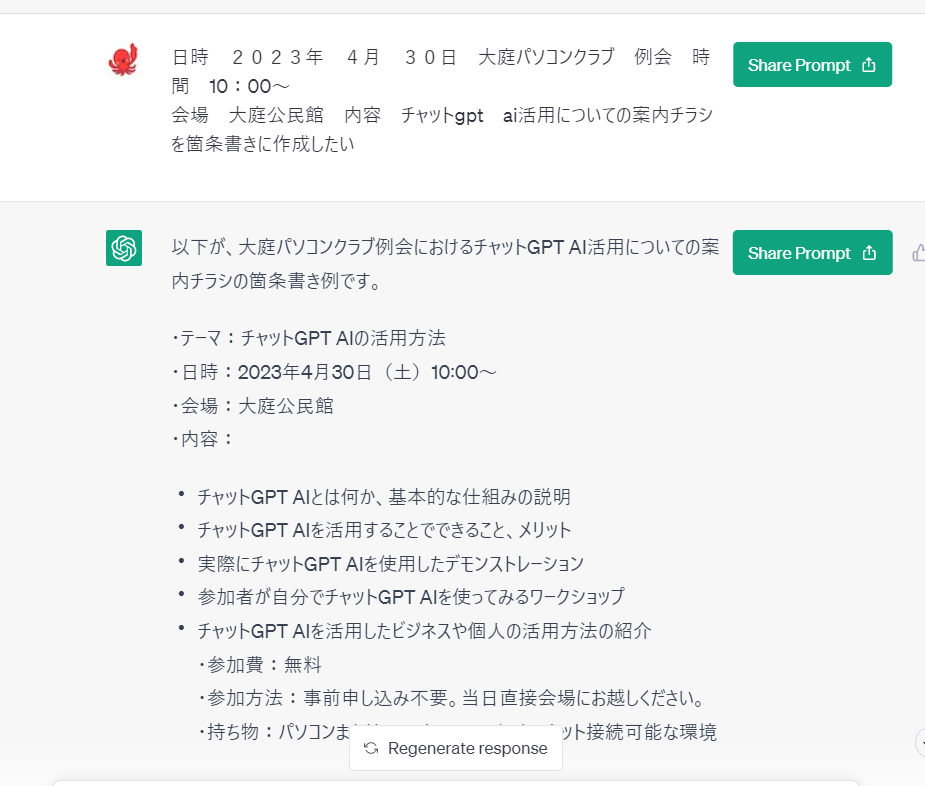Click the reply intro text '以下が、大庭パソコンクラブ例会における'

click(323, 247)
